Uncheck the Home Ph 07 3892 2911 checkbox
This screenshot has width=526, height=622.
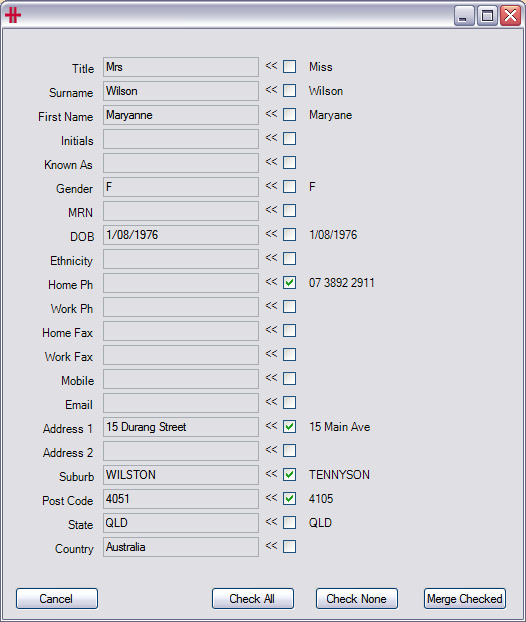[290, 282]
